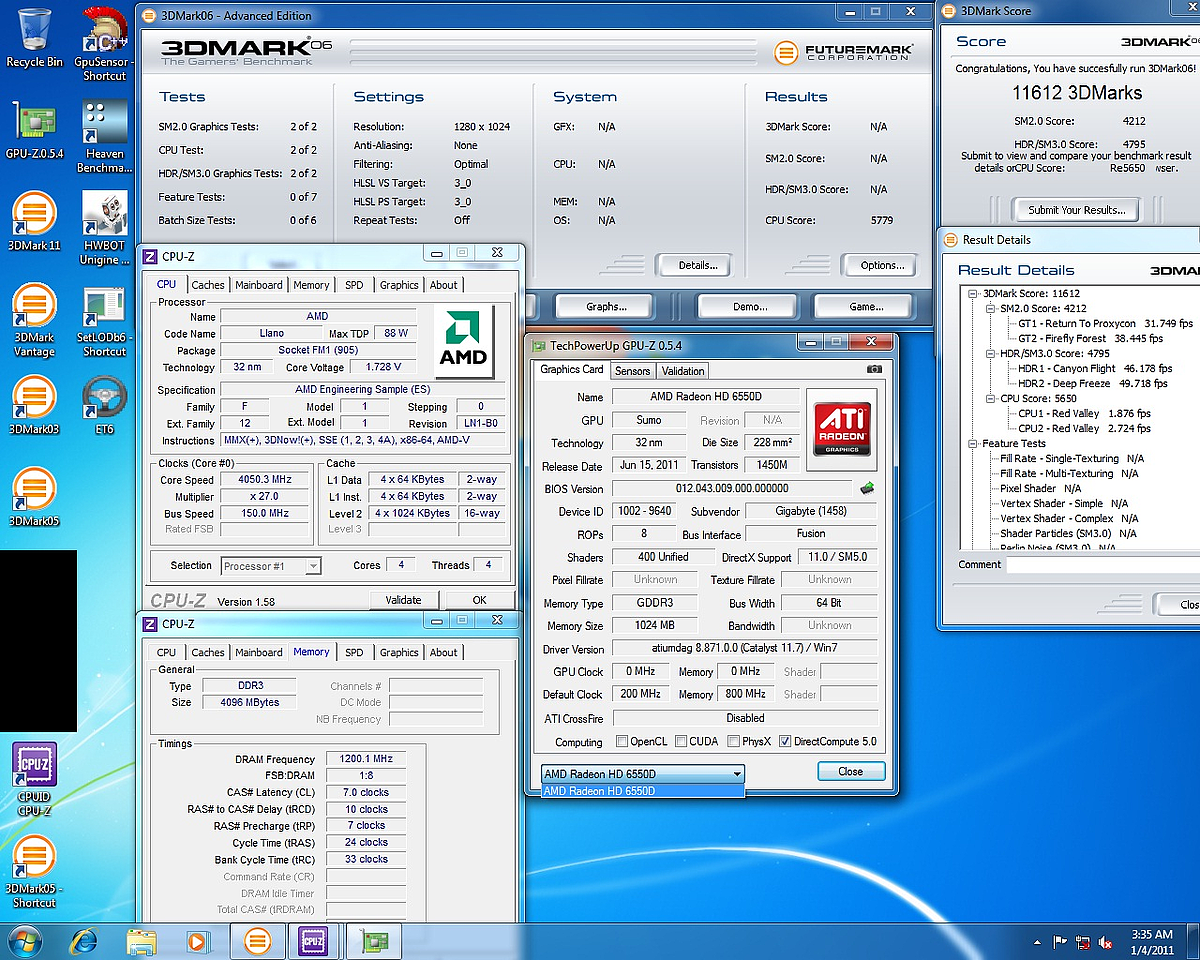Open the GPU-Z.0.5.4 desktop icon

34,130
